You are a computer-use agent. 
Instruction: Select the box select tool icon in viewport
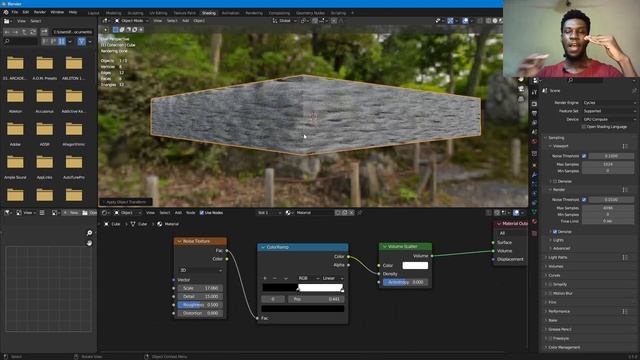116,30
